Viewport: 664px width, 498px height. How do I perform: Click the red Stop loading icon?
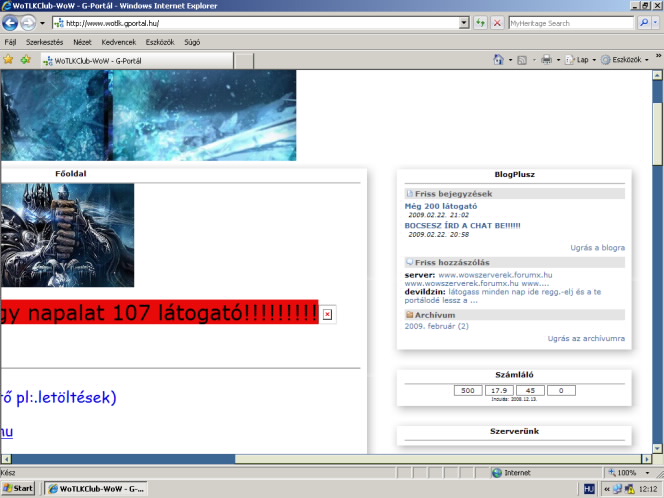click(x=497, y=23)
